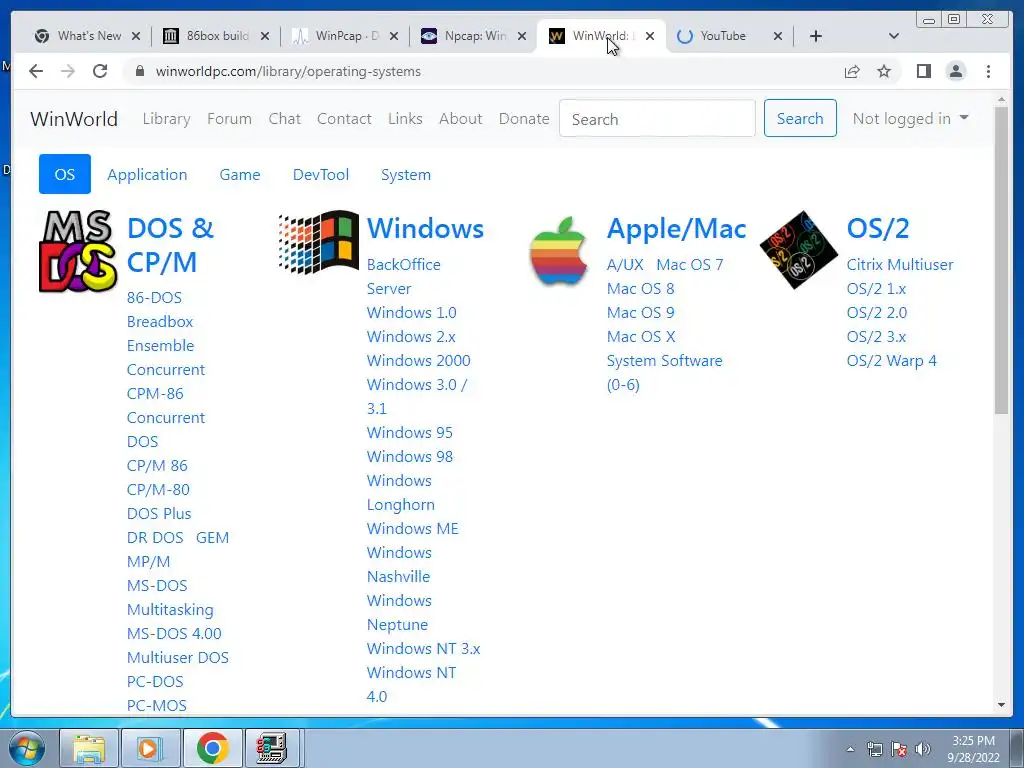Open the OS/2 Warp 4 link
The height and width of the screenshot is (768, 1024).
(x=891, y=360)
